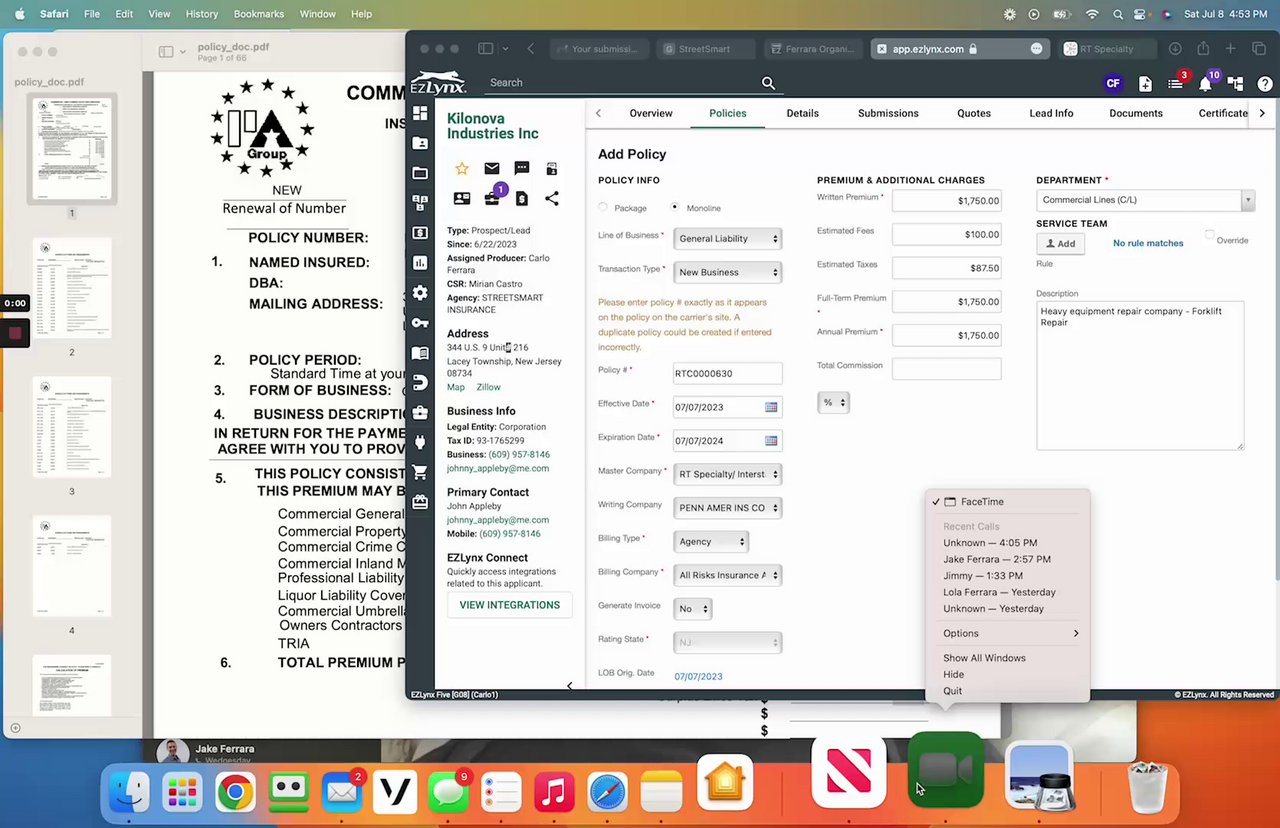Switch to the Overview tab

[x=651, y=113]
